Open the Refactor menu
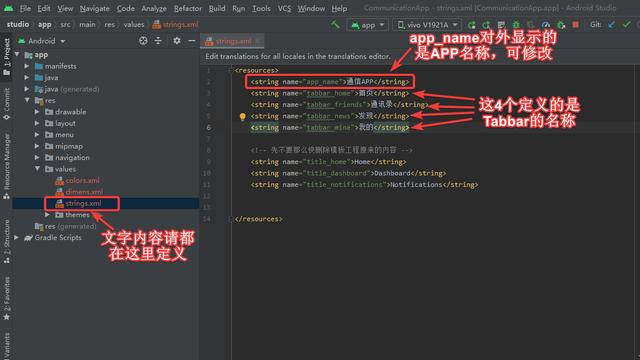 point(188,8)
